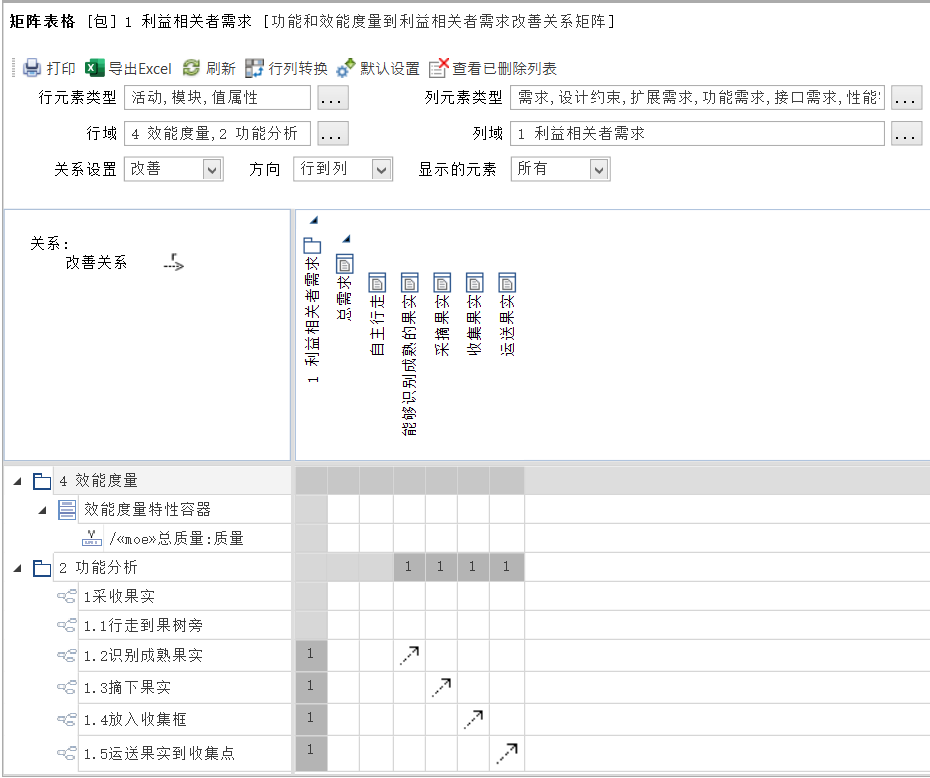Click the 效能度量特性容器 block icon
The image size is (930, 778).
[x=67, y=510]
